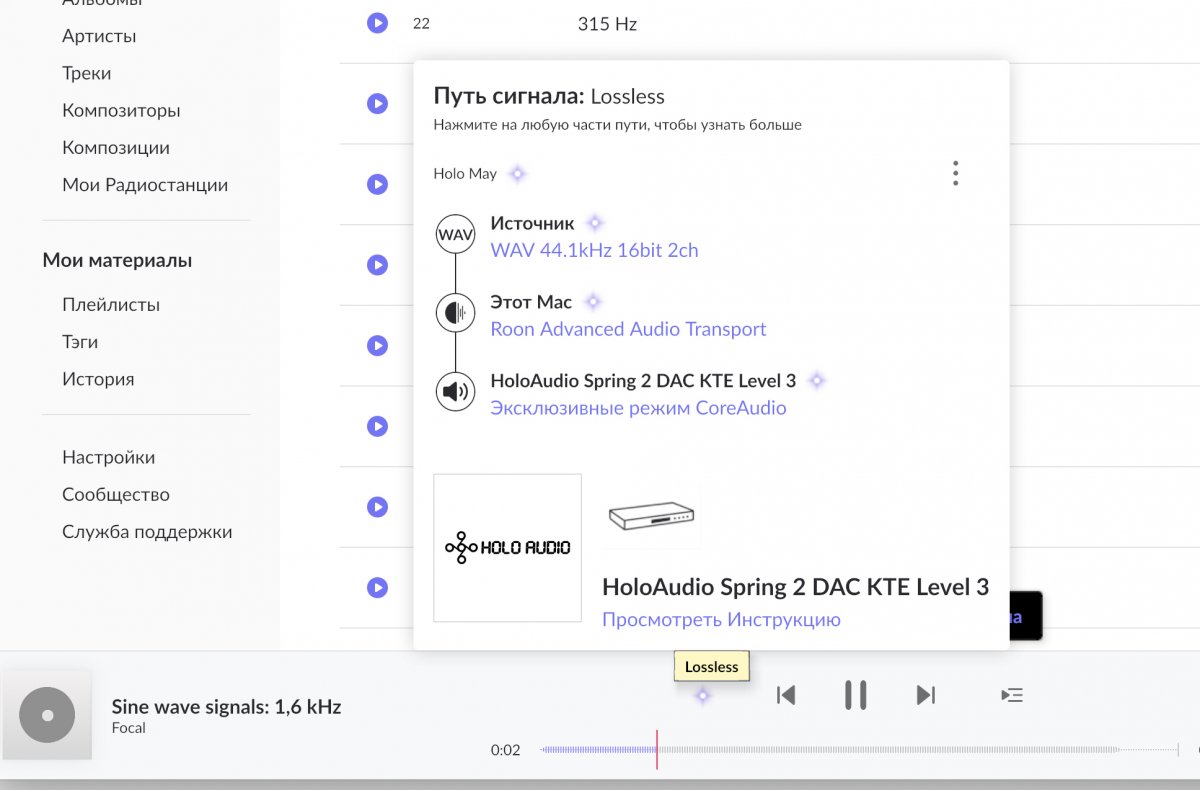This screenshot has height=790, width=1200.
Task: Open Композиции in the sidebar
Action: point(116,147)
